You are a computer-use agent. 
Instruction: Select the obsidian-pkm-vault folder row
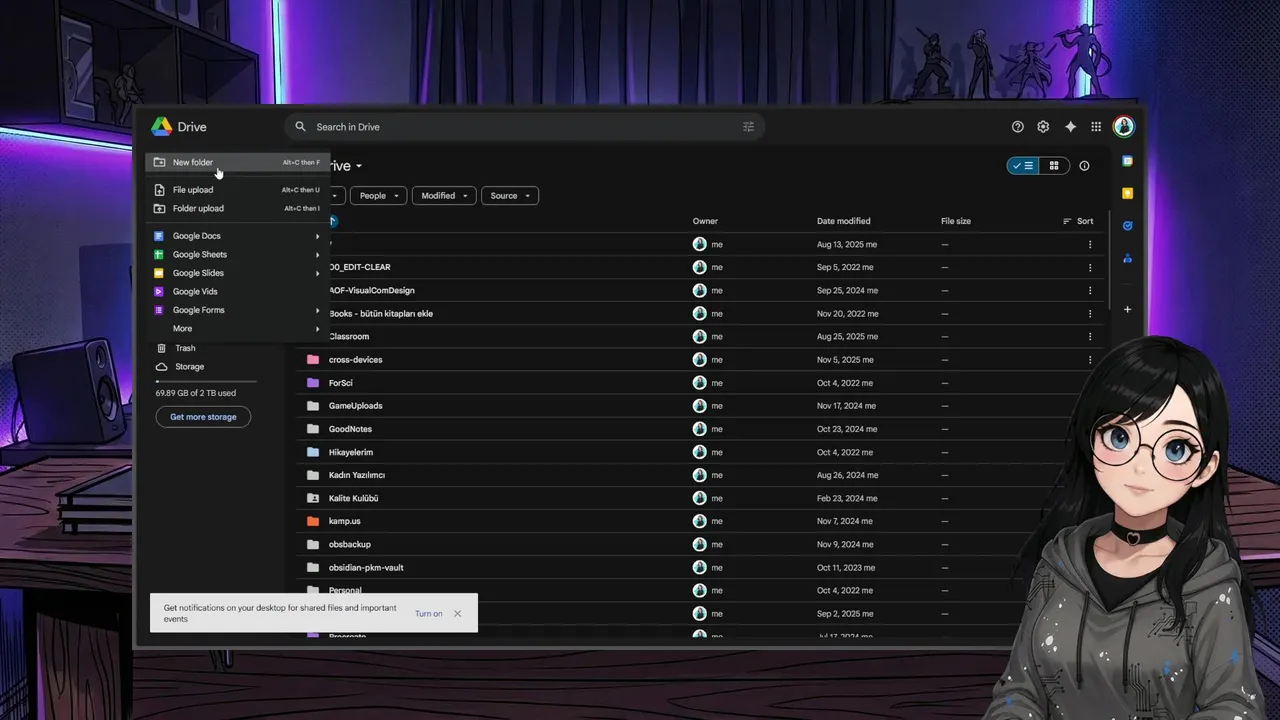pyautogui.click(x=700, y=567)
